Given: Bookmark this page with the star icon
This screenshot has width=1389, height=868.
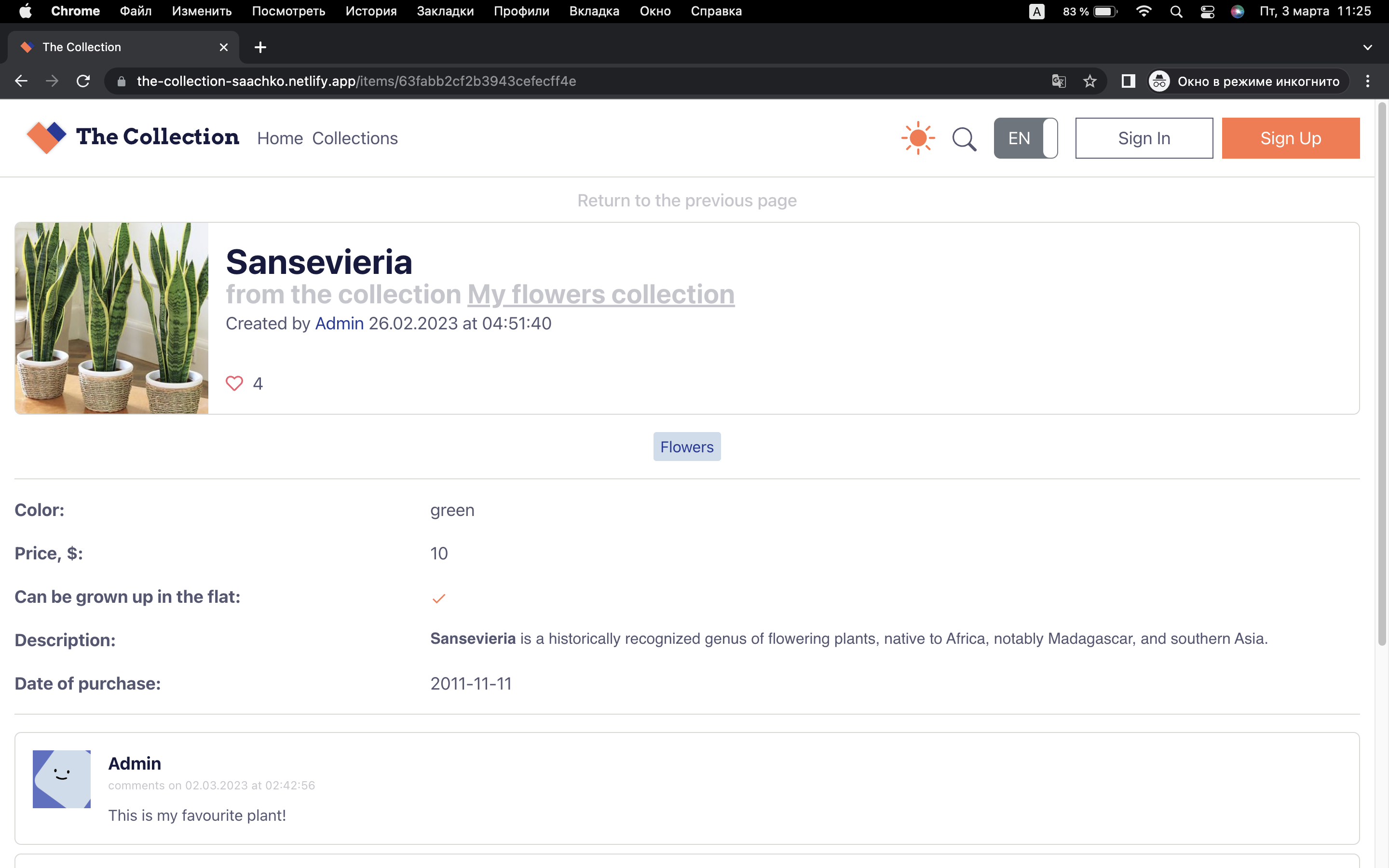Looking at the screenshot, I should (1089, 81).
